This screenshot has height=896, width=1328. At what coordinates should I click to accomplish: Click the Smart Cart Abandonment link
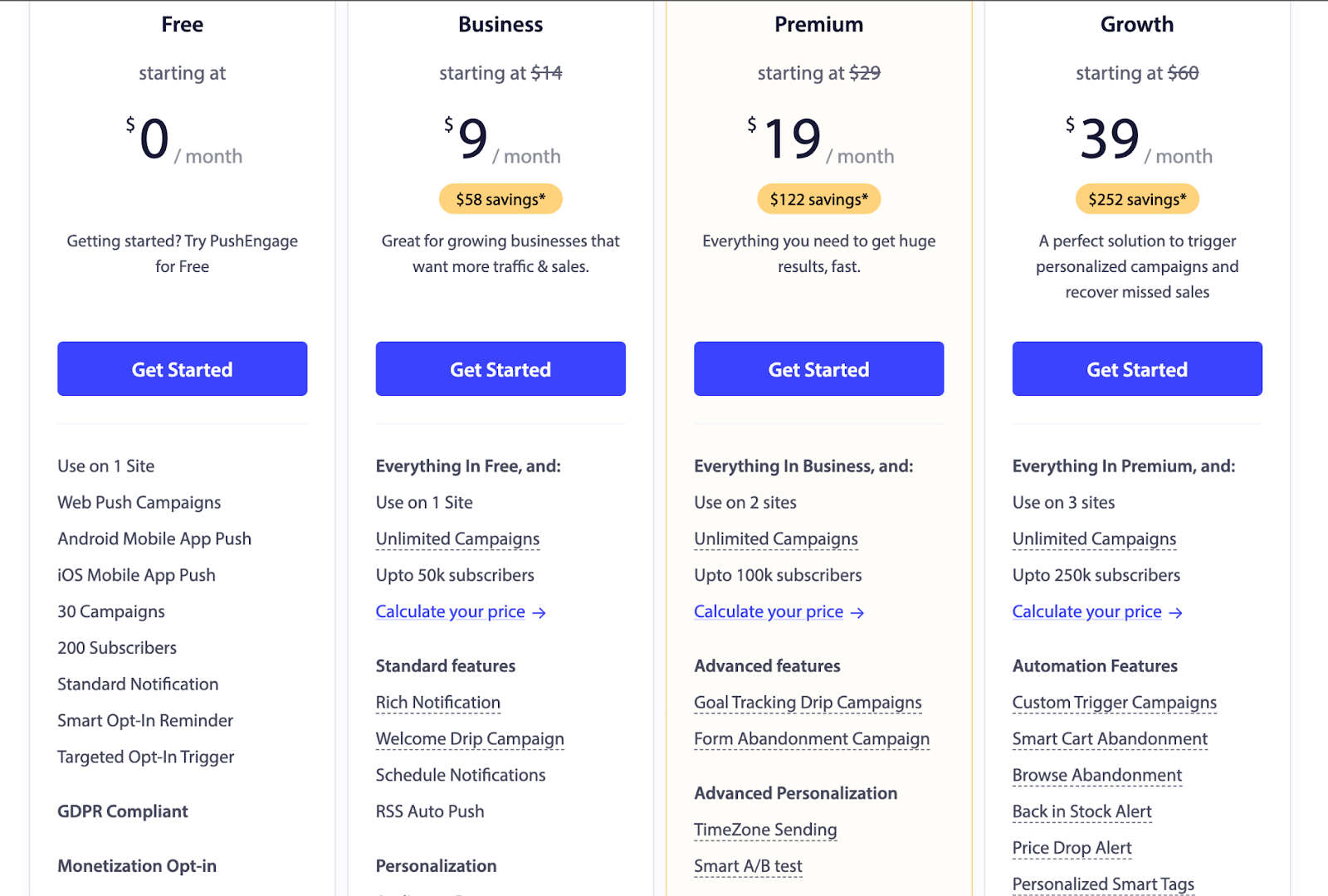1110,739
